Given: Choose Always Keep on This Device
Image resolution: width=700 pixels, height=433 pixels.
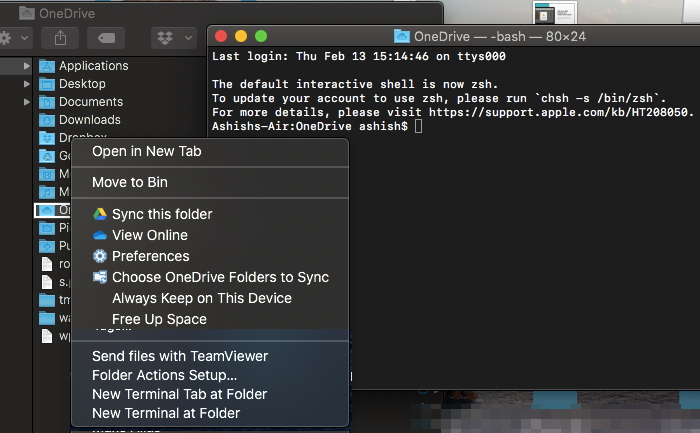Looking at the screenshot, I should pyautogui.click(x=210, y=298).
